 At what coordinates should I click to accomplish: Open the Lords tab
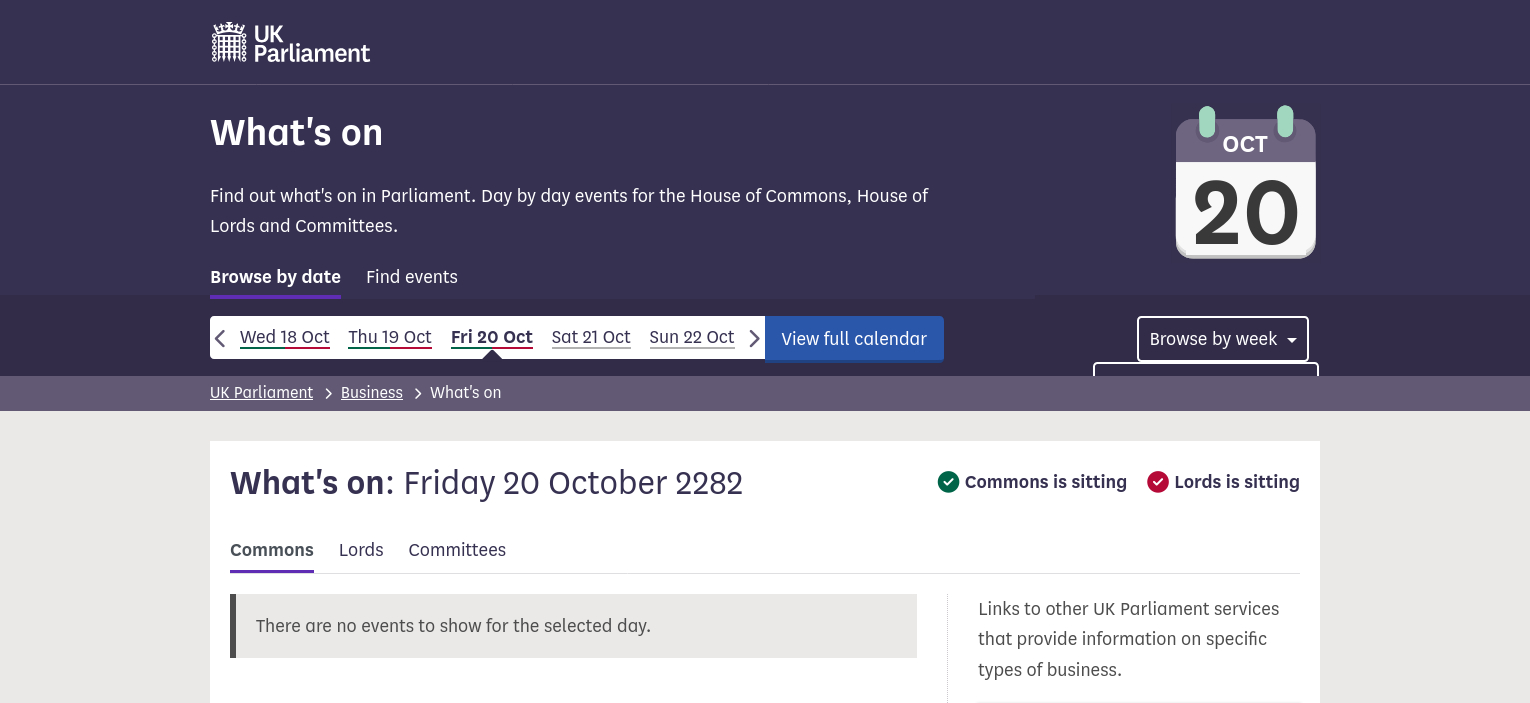click(x=361, y=550)
